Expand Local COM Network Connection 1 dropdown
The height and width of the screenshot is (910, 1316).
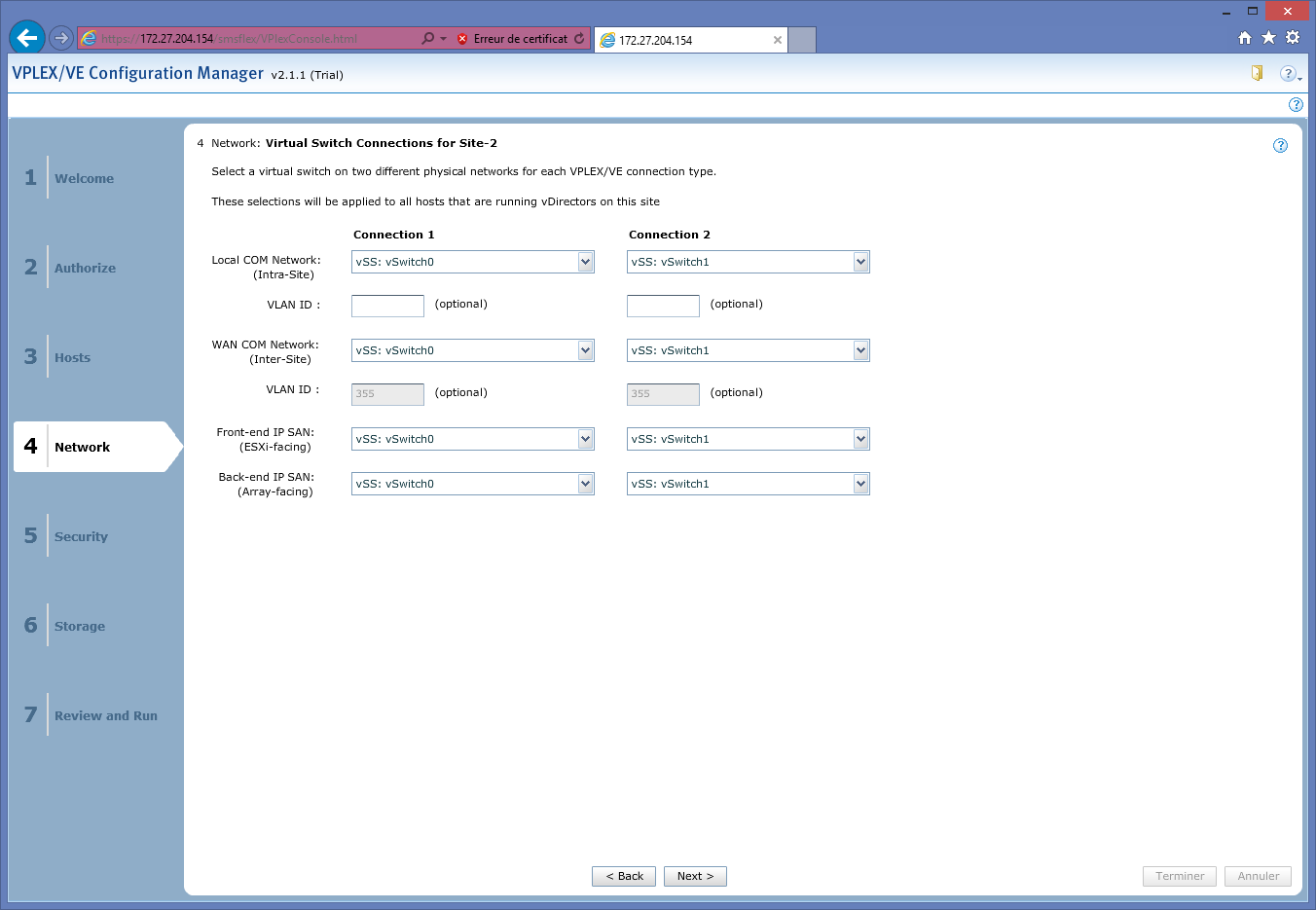coord(585,262)
